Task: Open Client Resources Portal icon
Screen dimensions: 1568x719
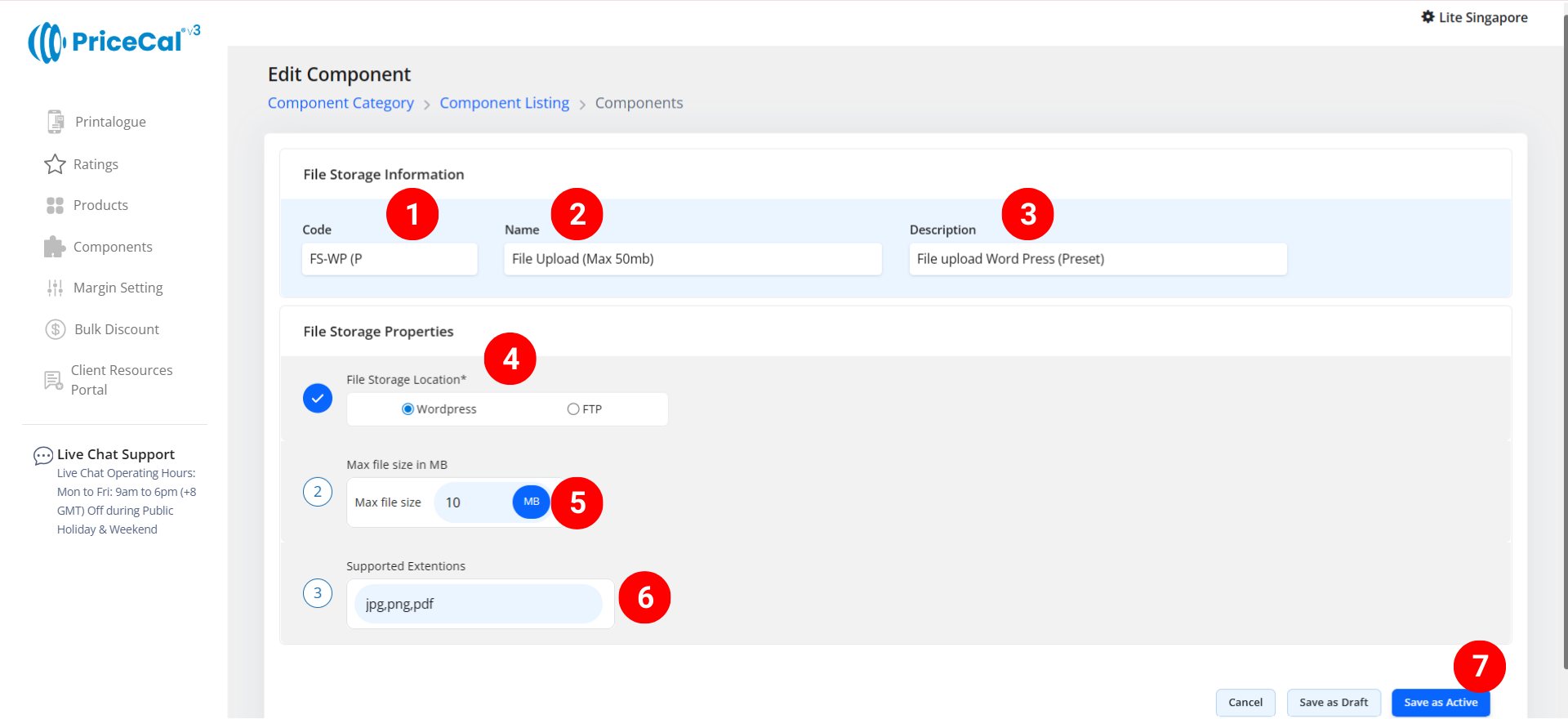Action: 53,380
